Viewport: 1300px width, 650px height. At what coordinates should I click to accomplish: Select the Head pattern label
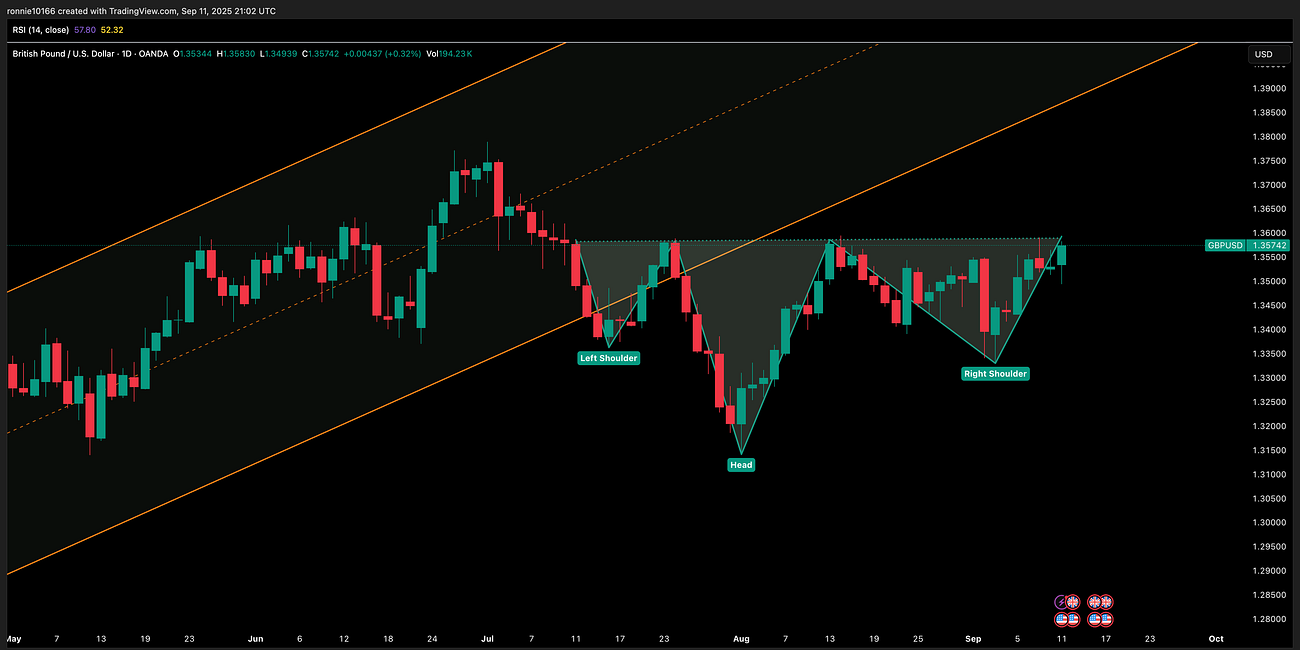[x=741, y=464]
